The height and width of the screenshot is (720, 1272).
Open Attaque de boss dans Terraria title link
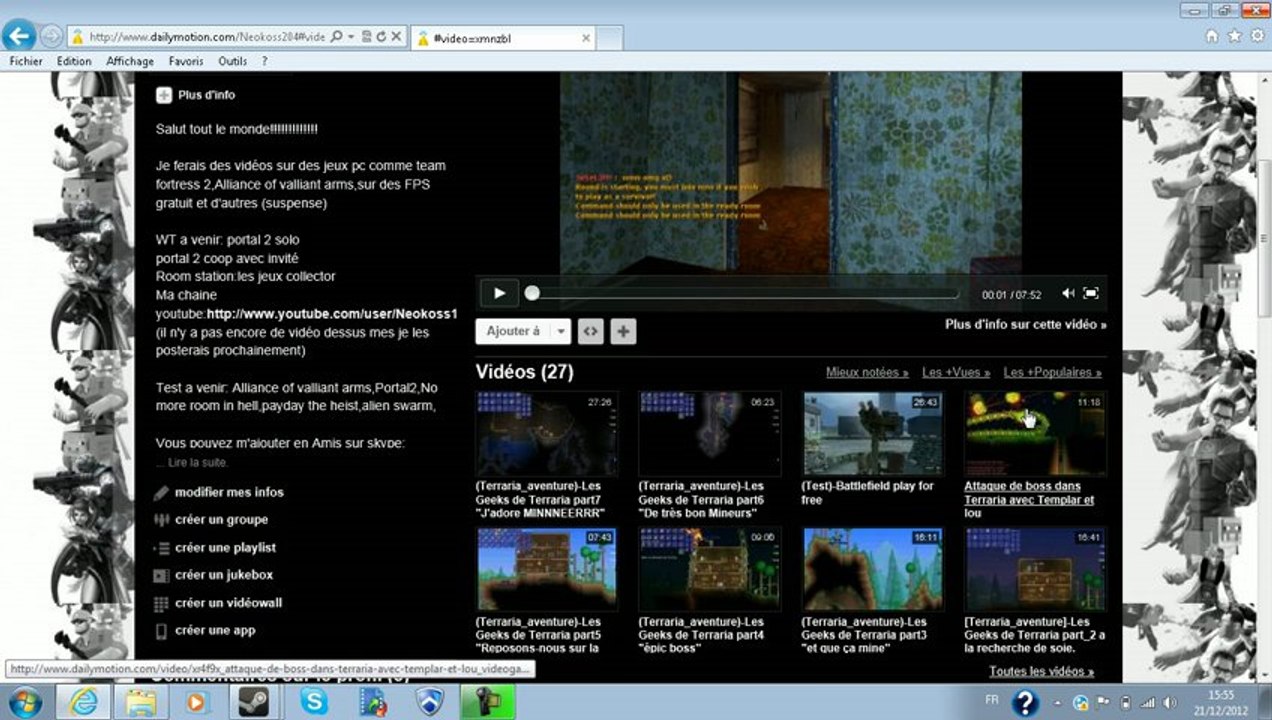tap(1029, 499)
